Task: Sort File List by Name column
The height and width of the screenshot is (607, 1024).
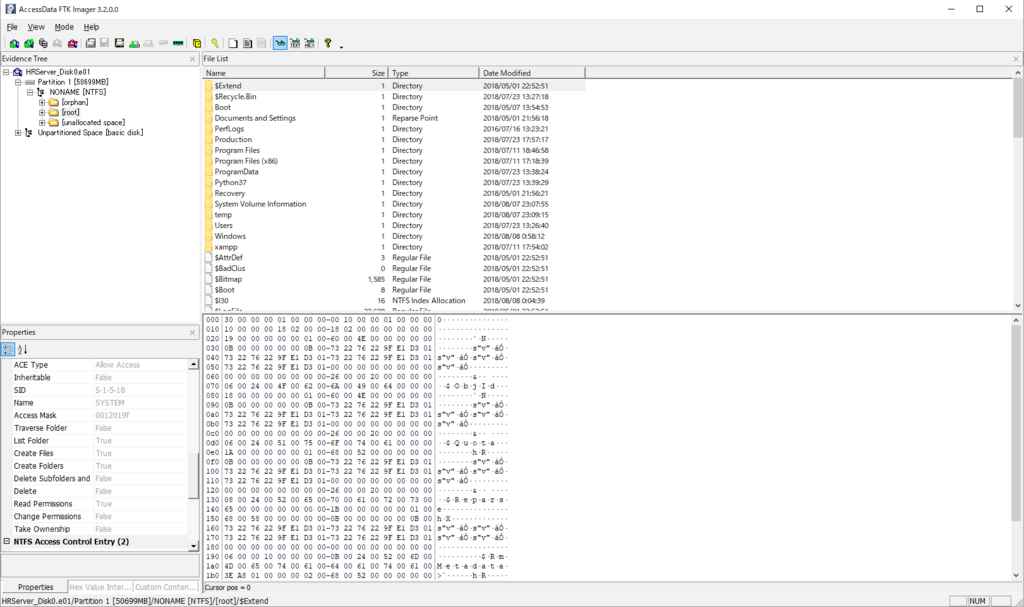Action: 264,73
